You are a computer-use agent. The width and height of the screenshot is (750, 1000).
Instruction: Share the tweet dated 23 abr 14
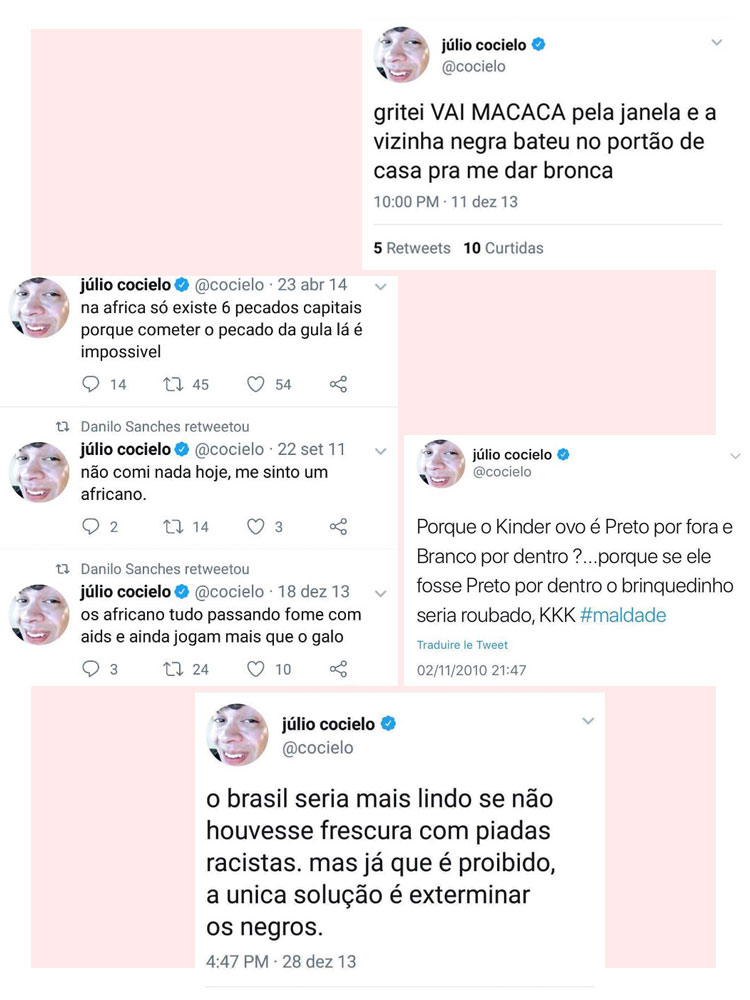click(339, 384)
